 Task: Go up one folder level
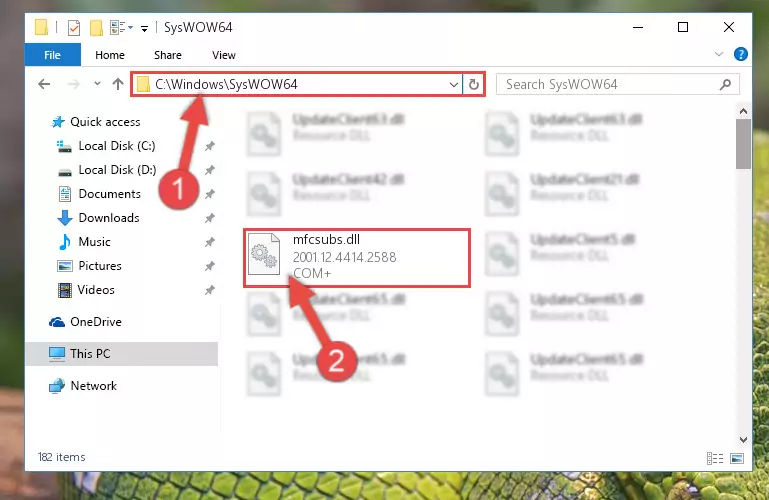coord(118,84)
